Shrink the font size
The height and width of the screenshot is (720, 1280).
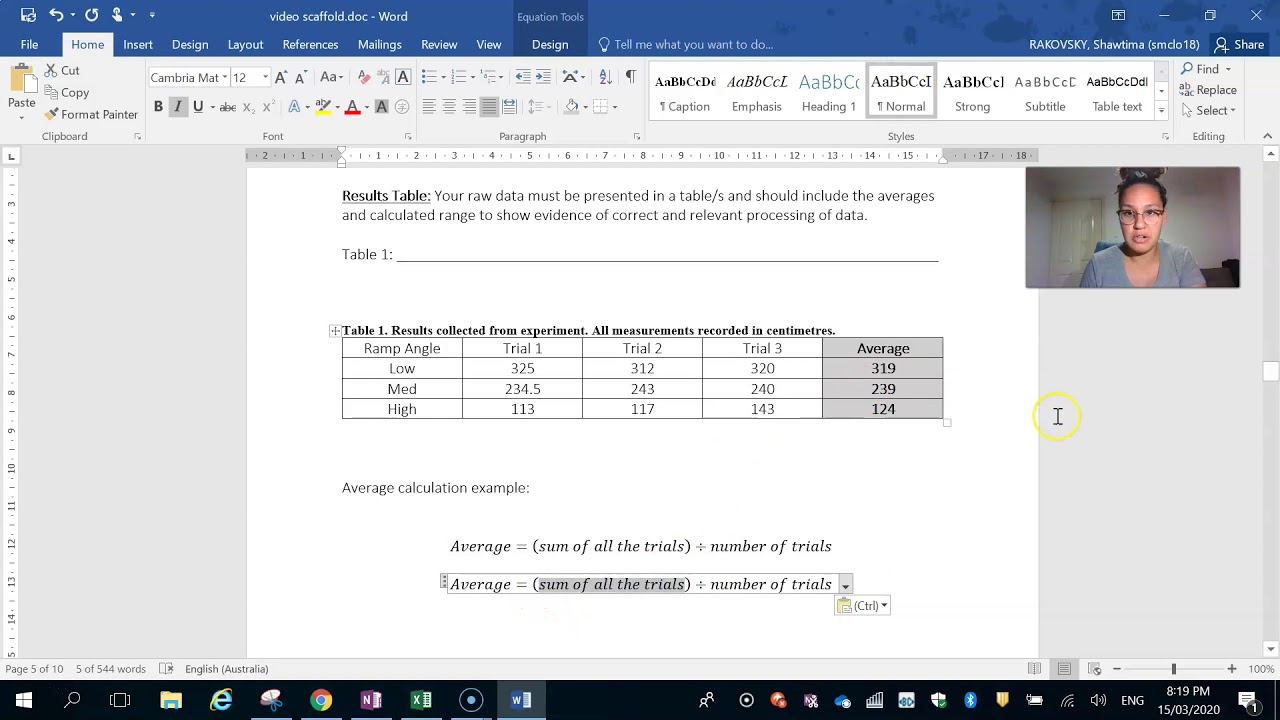[300, 77]
